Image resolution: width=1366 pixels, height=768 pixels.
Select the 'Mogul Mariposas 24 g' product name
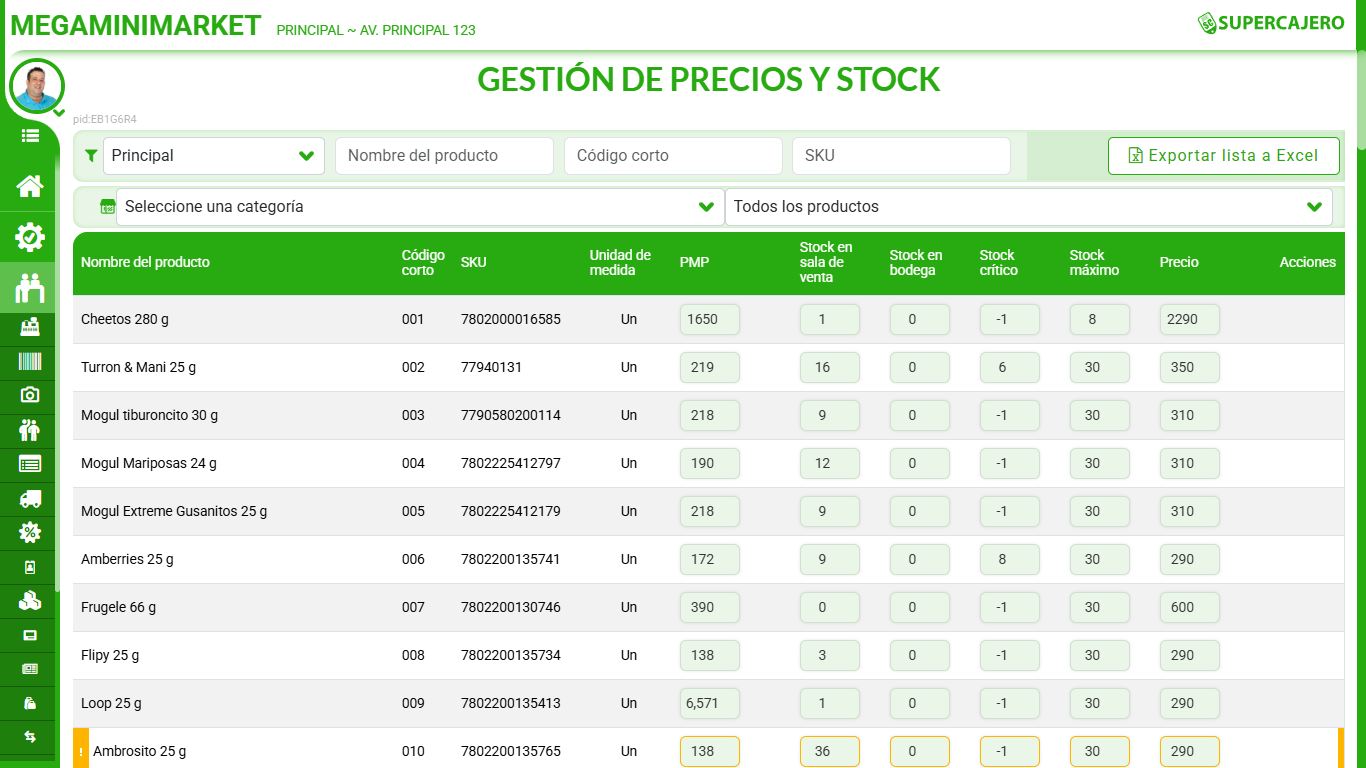pos(149,463)
